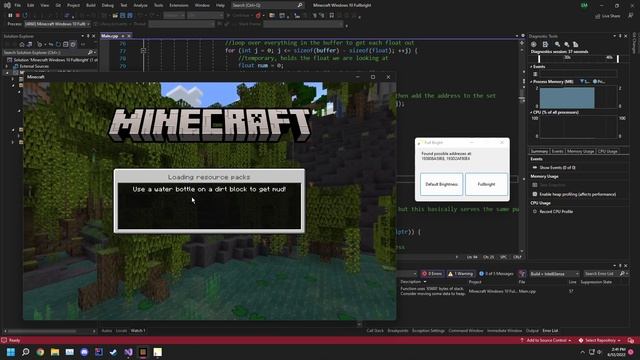Click Solution Explorer search magnifier icon
The height and width of the screenshot is (360, 640).
(90, 52)
